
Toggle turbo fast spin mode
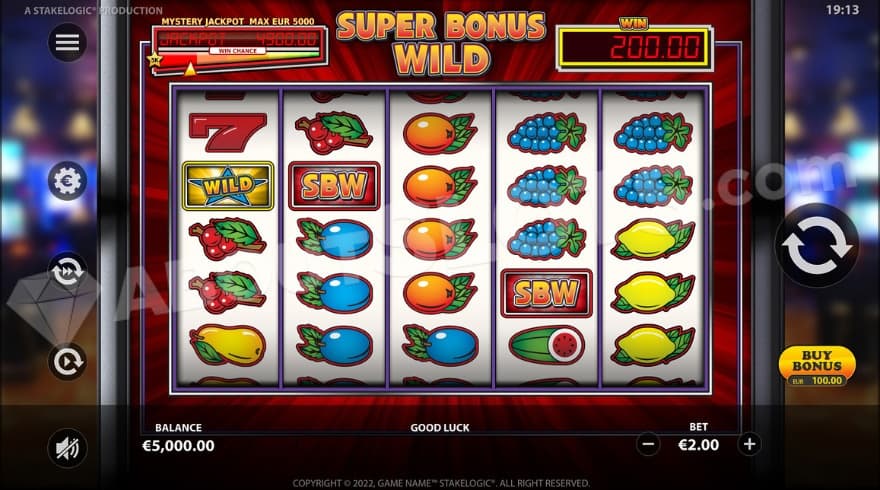click(x=67, y=272)
